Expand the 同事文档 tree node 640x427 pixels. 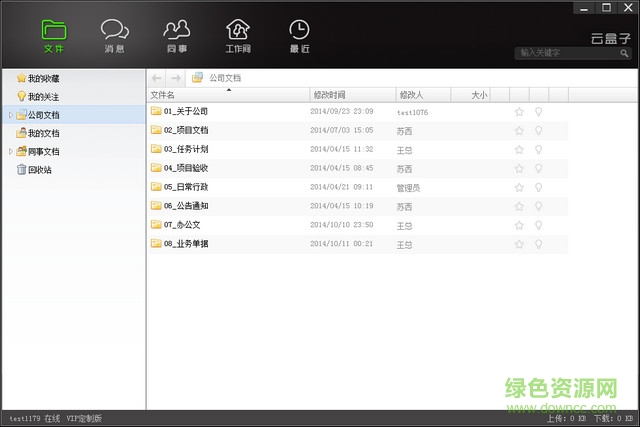pyautogui.click(x=10, y=152)
